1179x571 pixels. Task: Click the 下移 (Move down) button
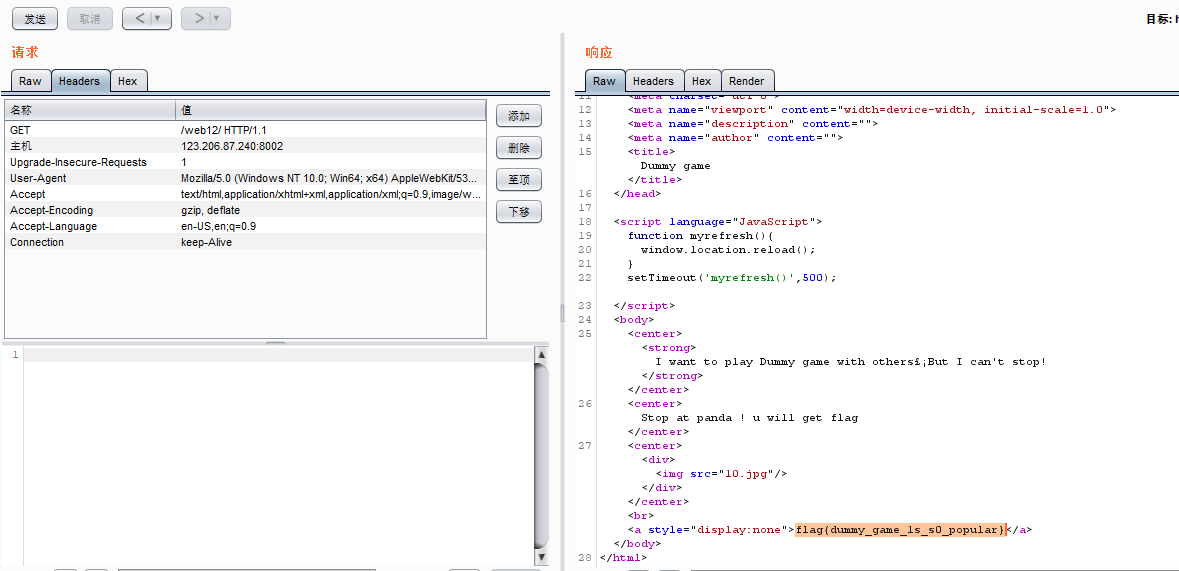click(x=519, y=213)
